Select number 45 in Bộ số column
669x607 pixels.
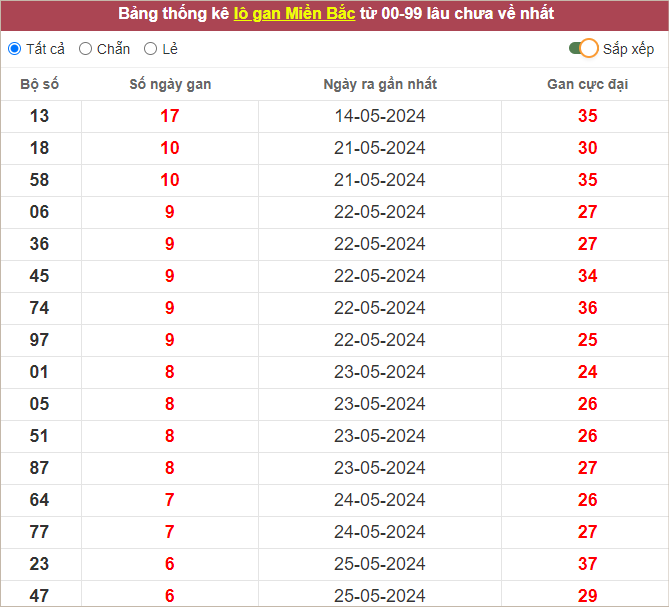(x=40, y=276)
